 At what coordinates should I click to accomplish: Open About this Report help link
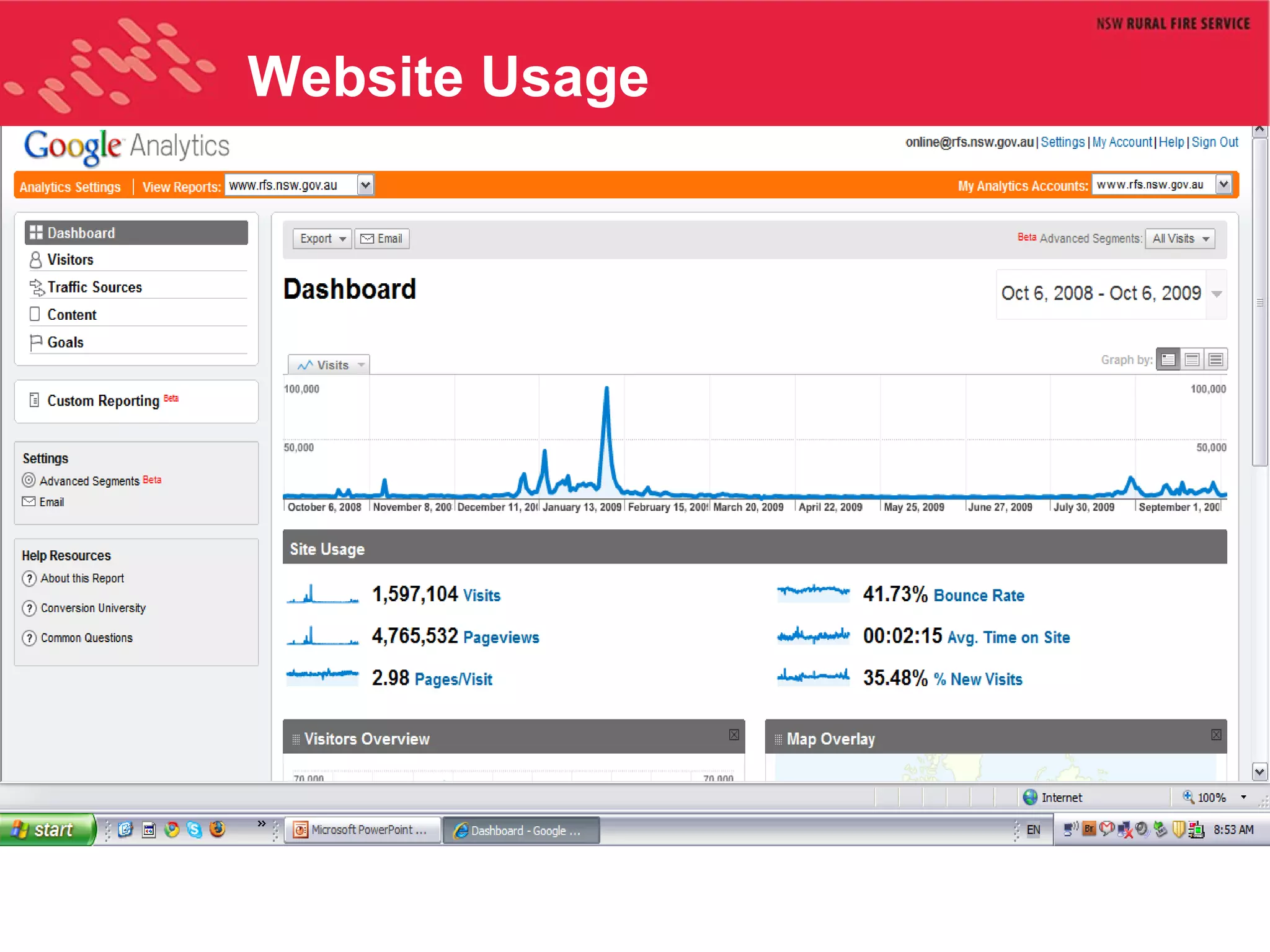(82, 578)
